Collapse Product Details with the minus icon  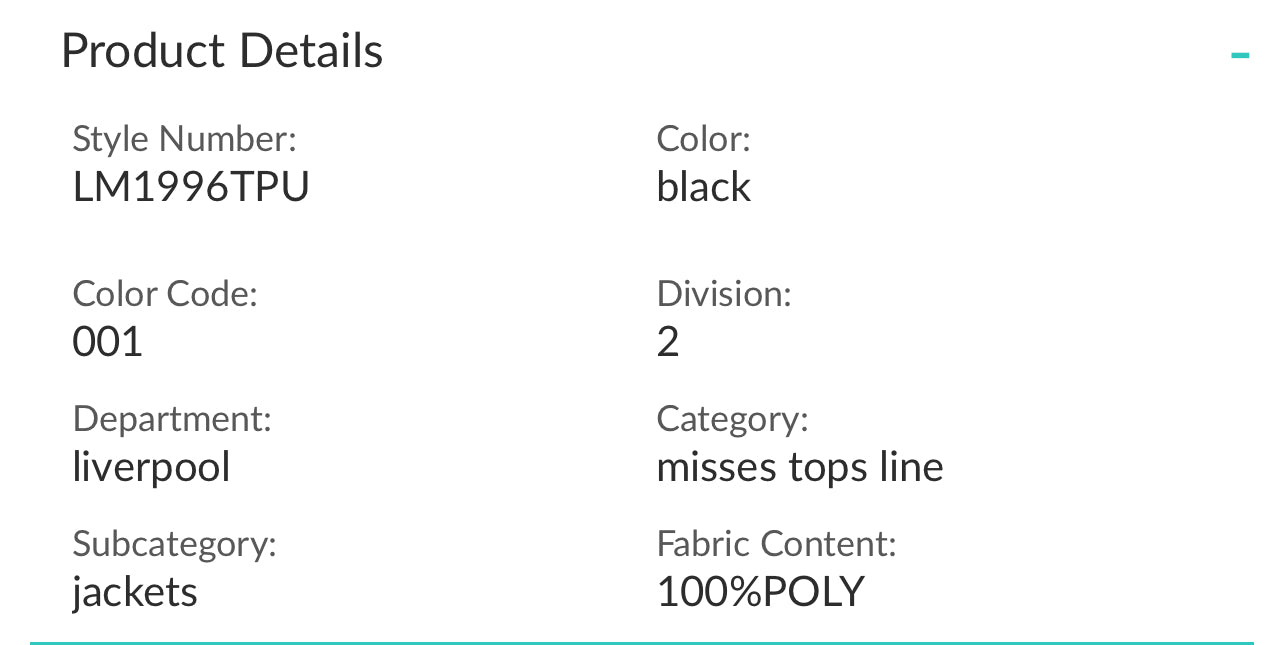click(x=1240, y=55)
